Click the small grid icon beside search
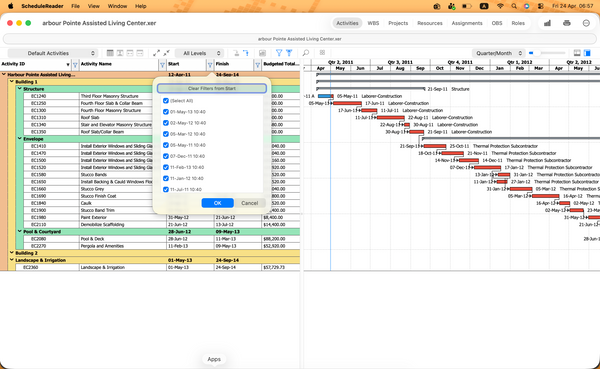The width and height of the screenshot is (600, 369). (x=322, y=53)
